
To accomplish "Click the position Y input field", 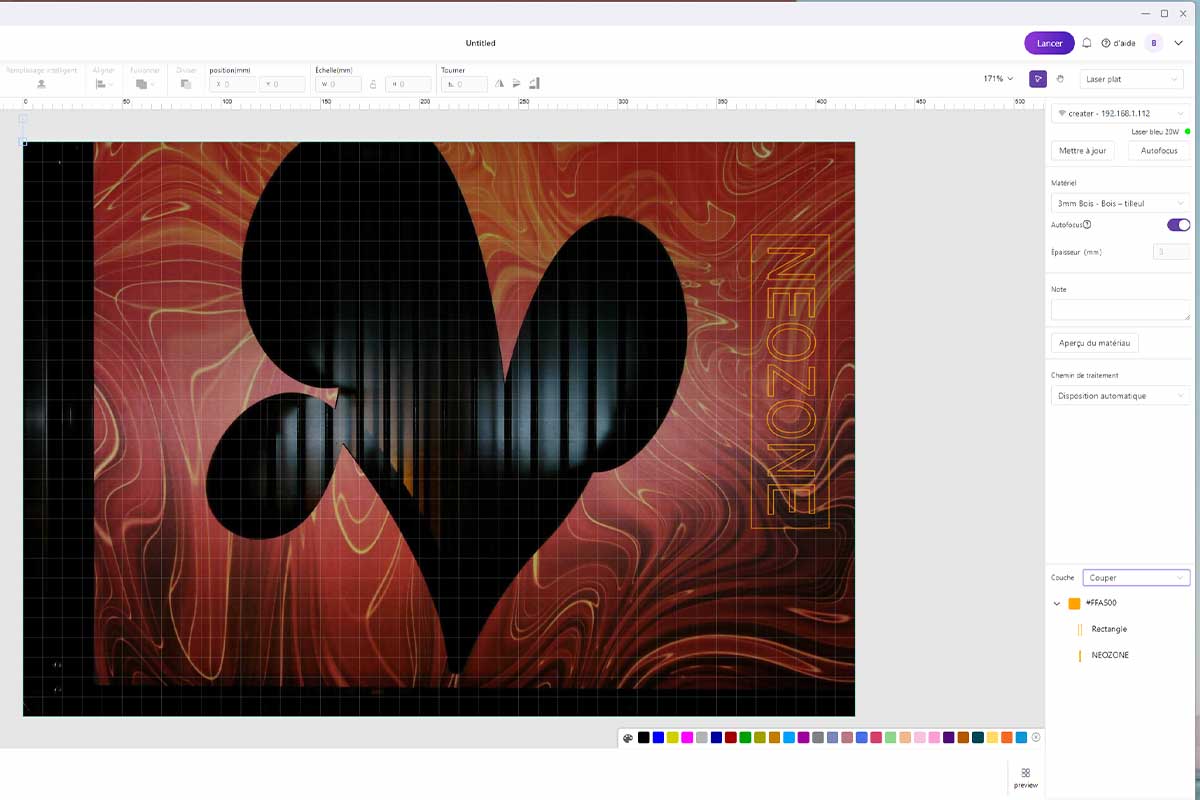I will coord(282,85).
